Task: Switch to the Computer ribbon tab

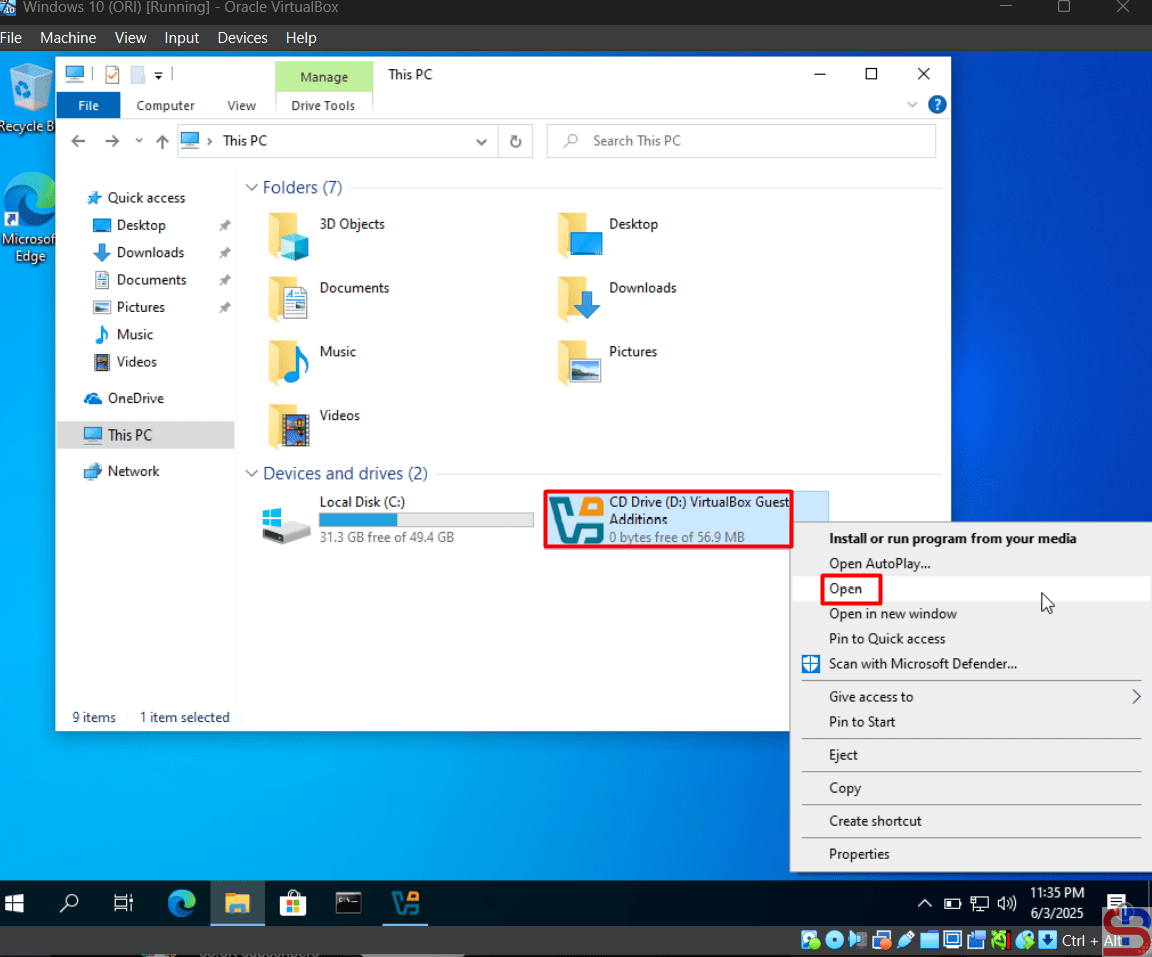Action: click(x=165, y=105)
